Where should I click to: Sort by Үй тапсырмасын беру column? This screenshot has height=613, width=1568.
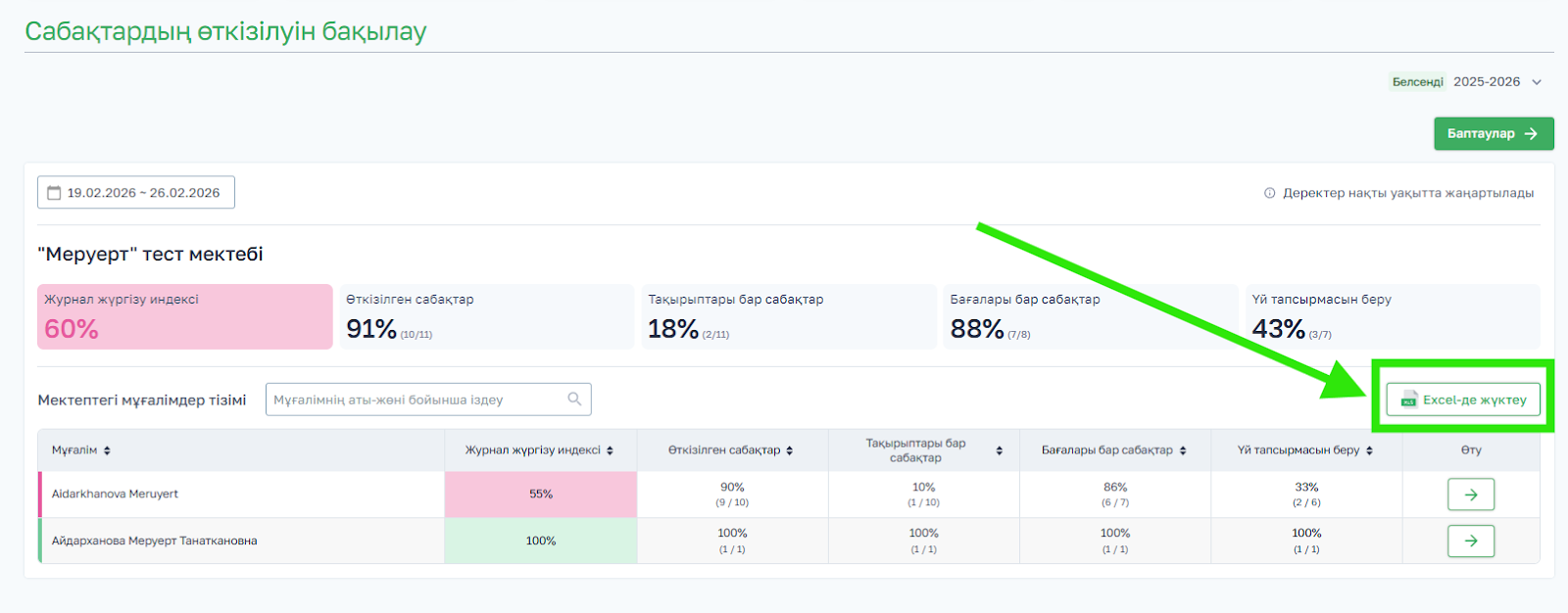point(1369,450)
